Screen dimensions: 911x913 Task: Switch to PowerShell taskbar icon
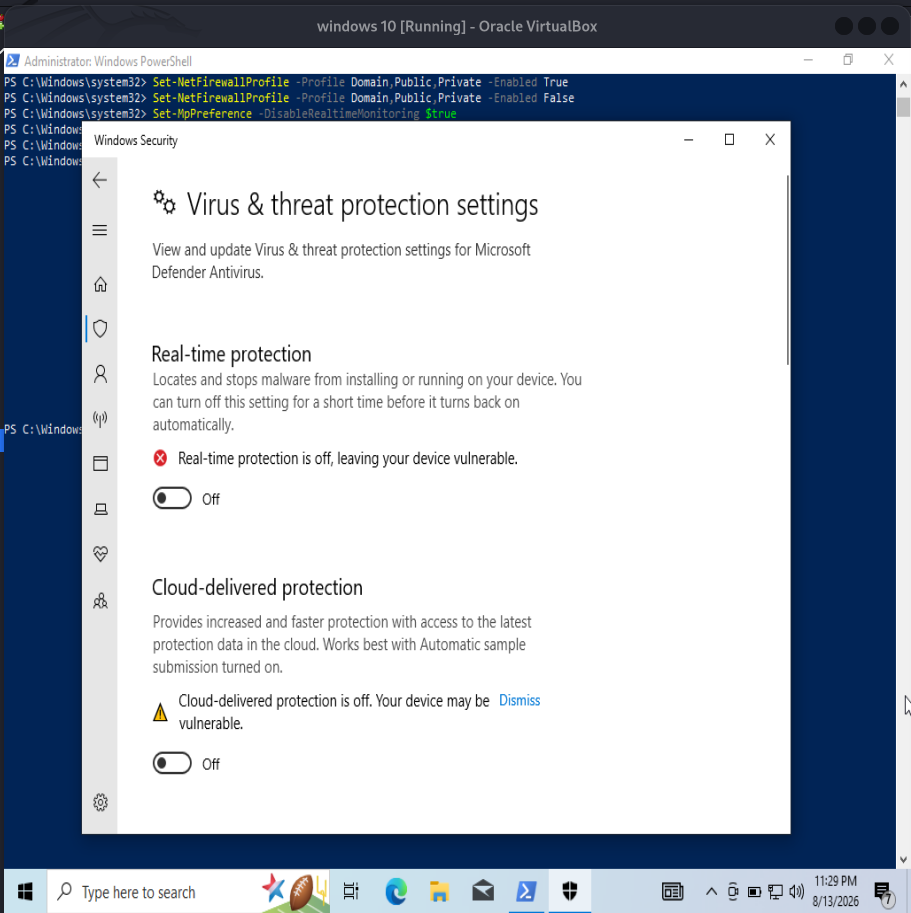[526, 891]
